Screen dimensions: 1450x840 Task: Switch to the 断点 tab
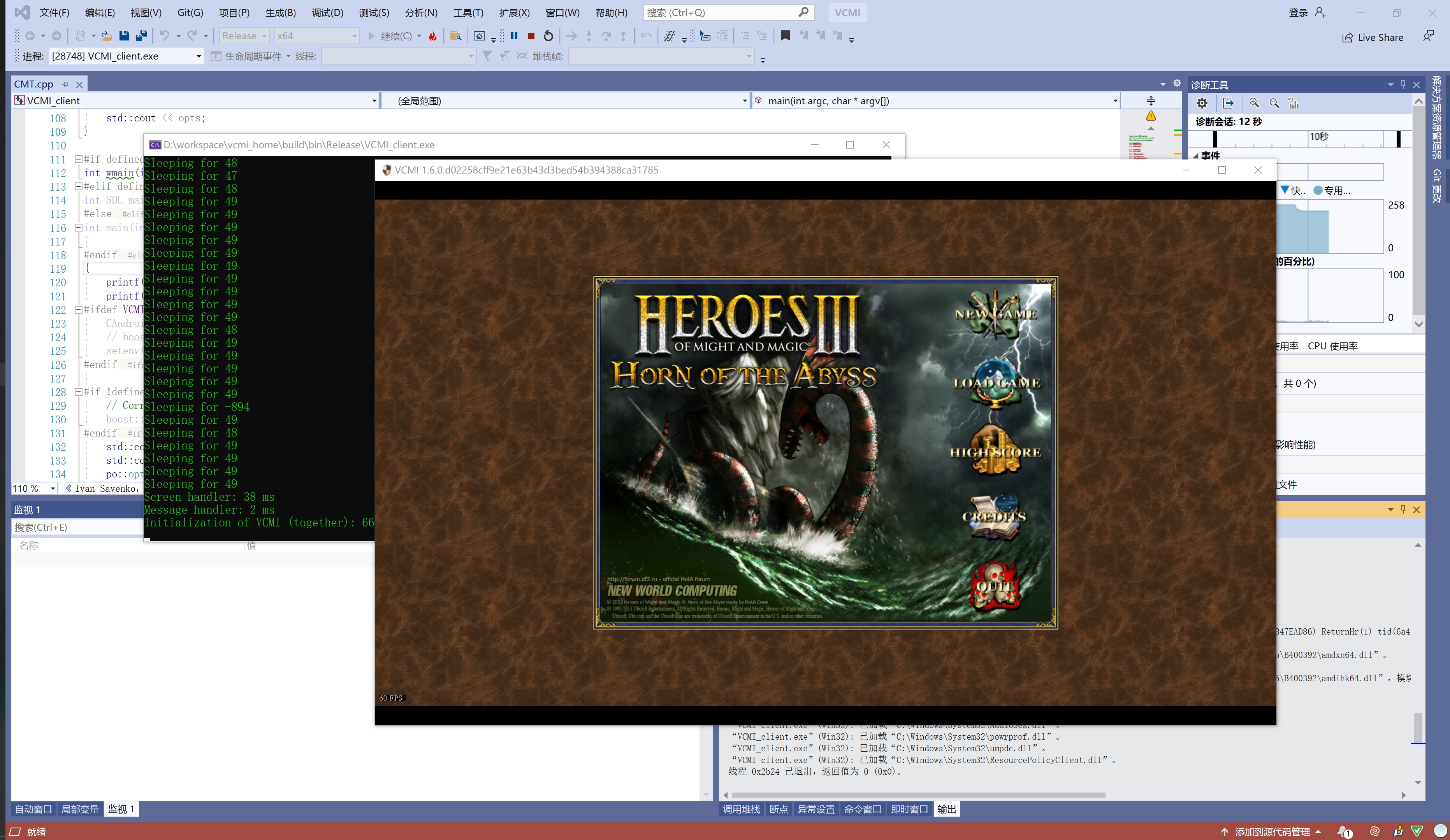coord(779,809)
